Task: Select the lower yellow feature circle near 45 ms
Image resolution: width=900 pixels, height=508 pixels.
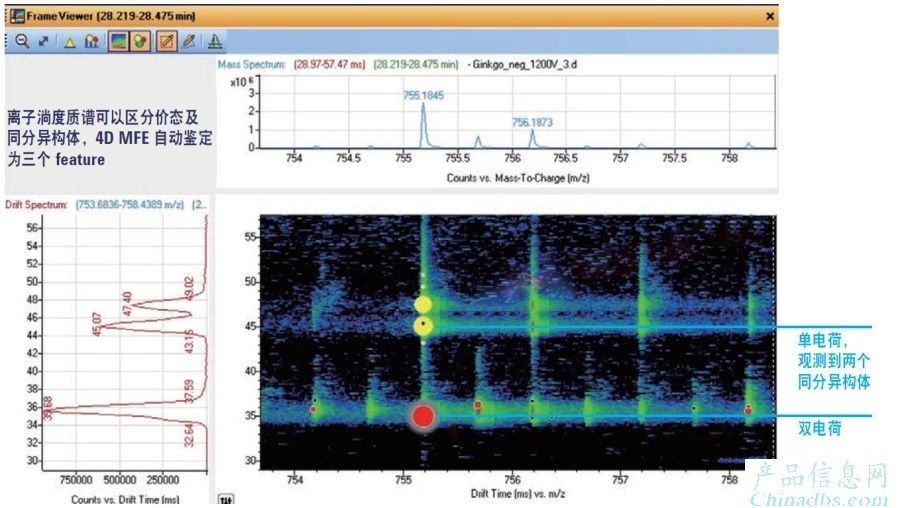Action: (x=423, y=327)
